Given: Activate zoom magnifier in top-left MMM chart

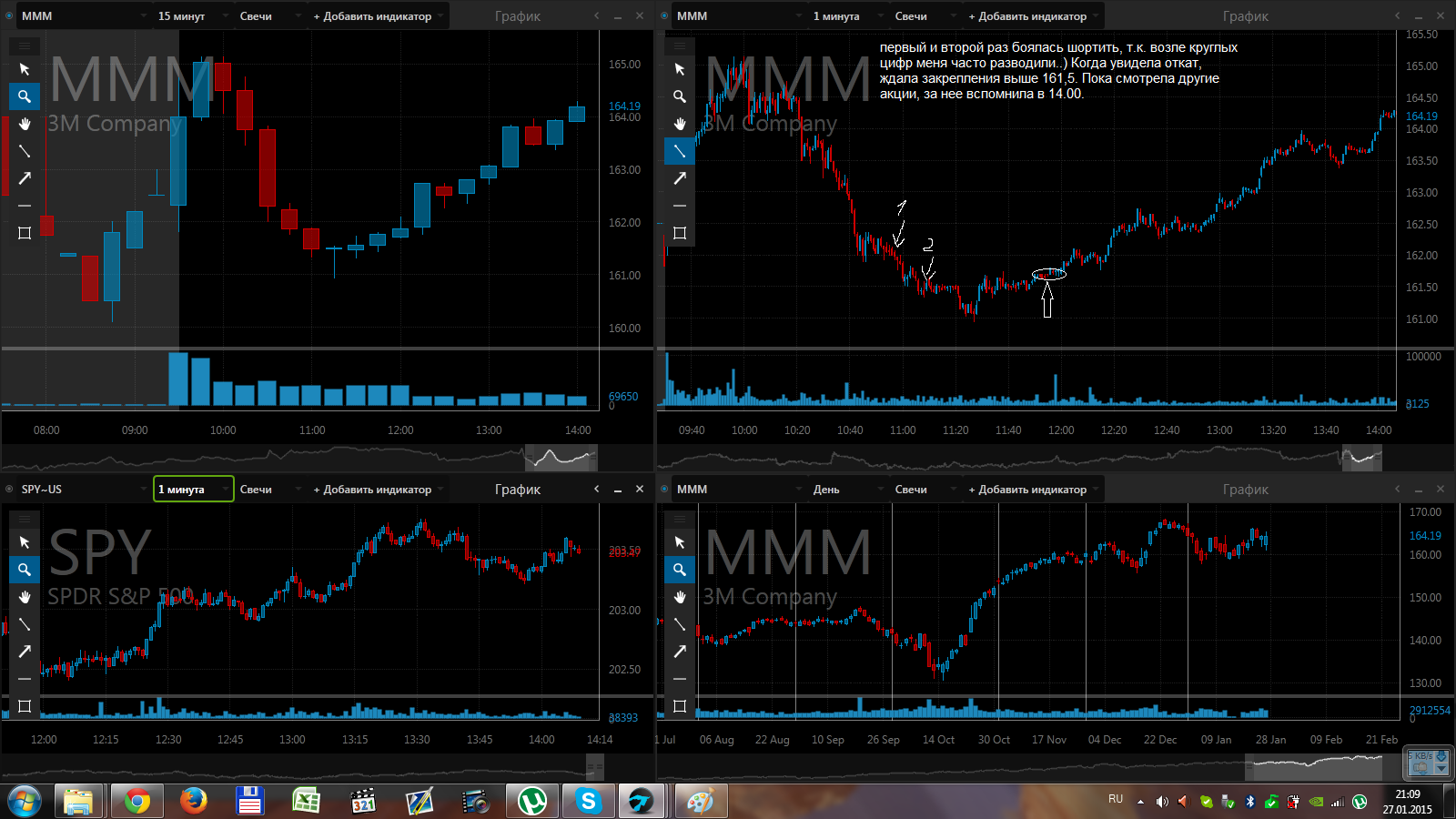Looking at the screenshot, I should tap(25, 96).
